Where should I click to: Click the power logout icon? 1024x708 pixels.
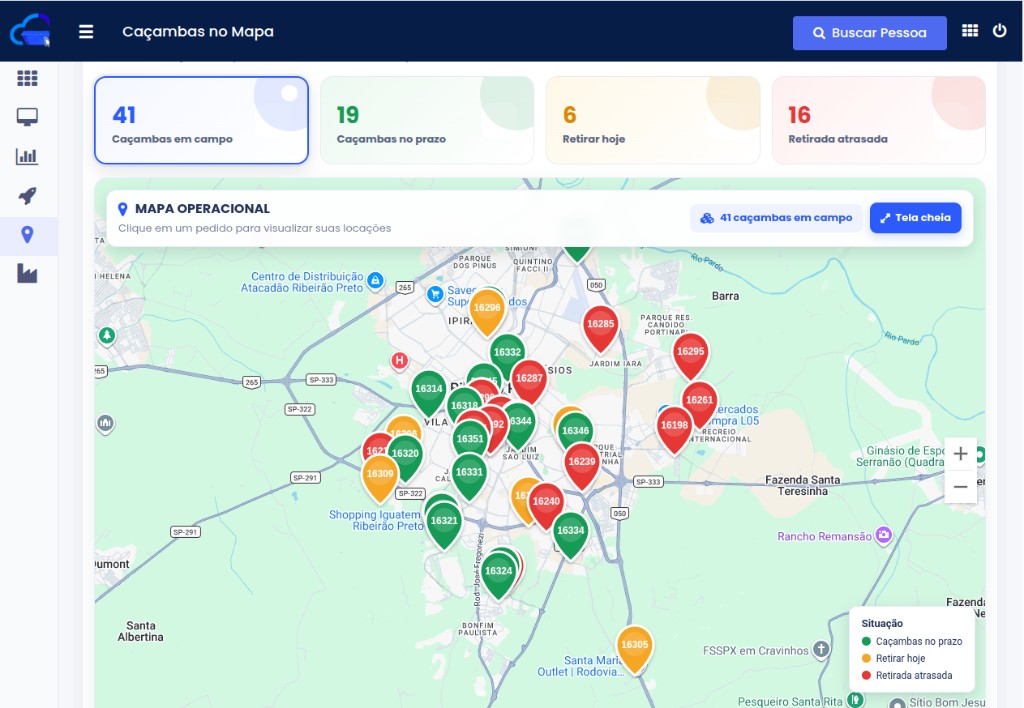coord(999,31)
